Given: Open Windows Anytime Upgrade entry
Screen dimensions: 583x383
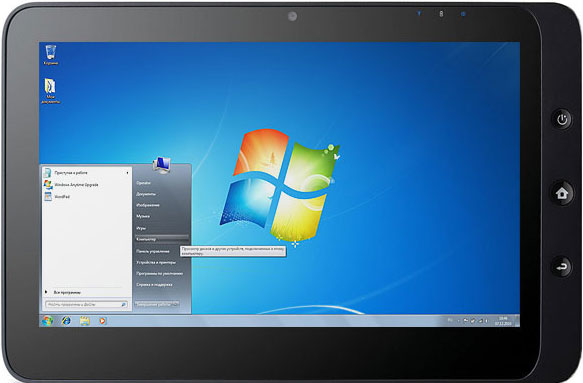Looking at the screenshot, I should (x=71, y=185).
